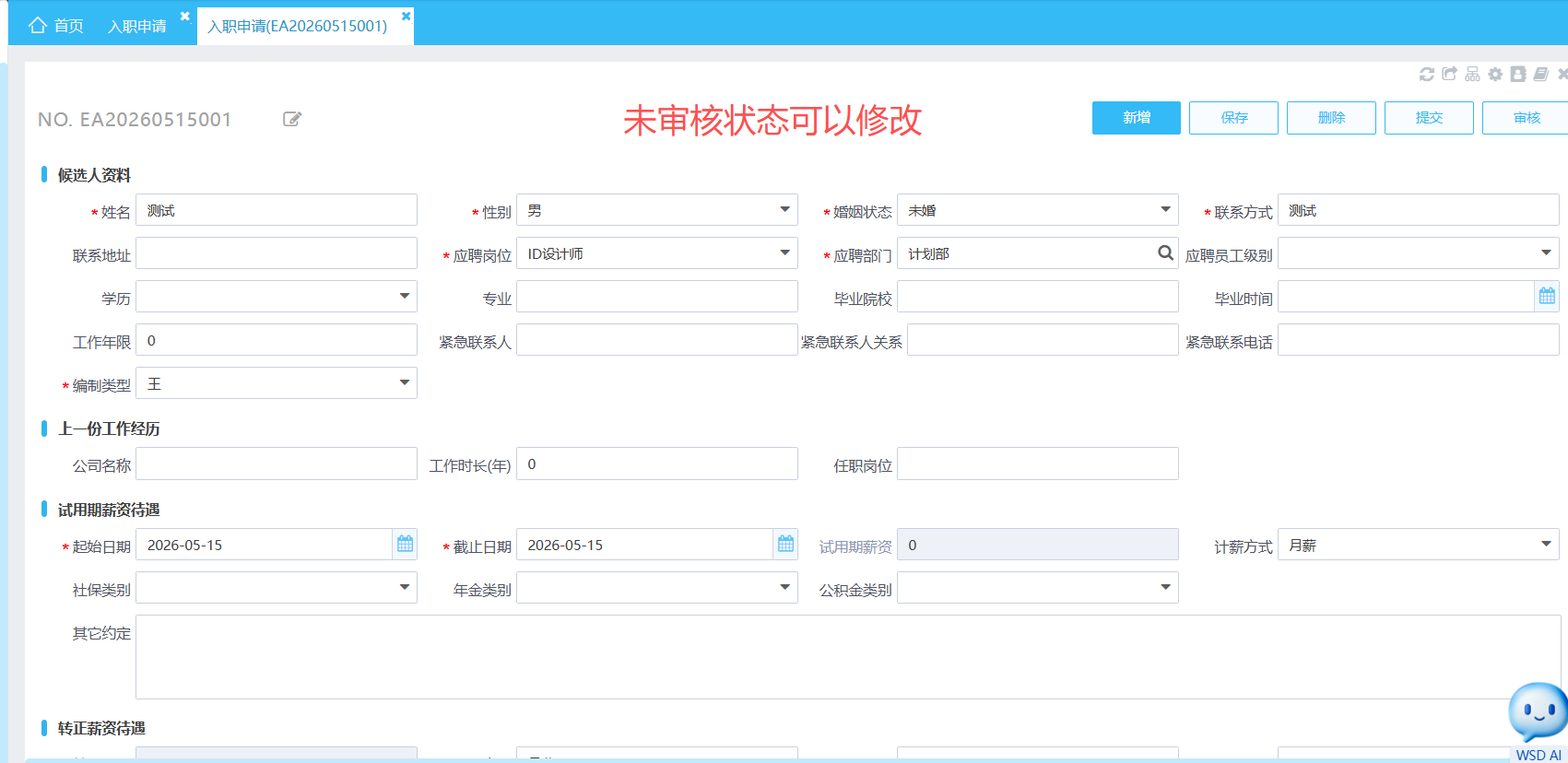This screenshot has height=763, width=1568.
Task: Focus the 姓名 input field
Action: (x=277, y=210)
